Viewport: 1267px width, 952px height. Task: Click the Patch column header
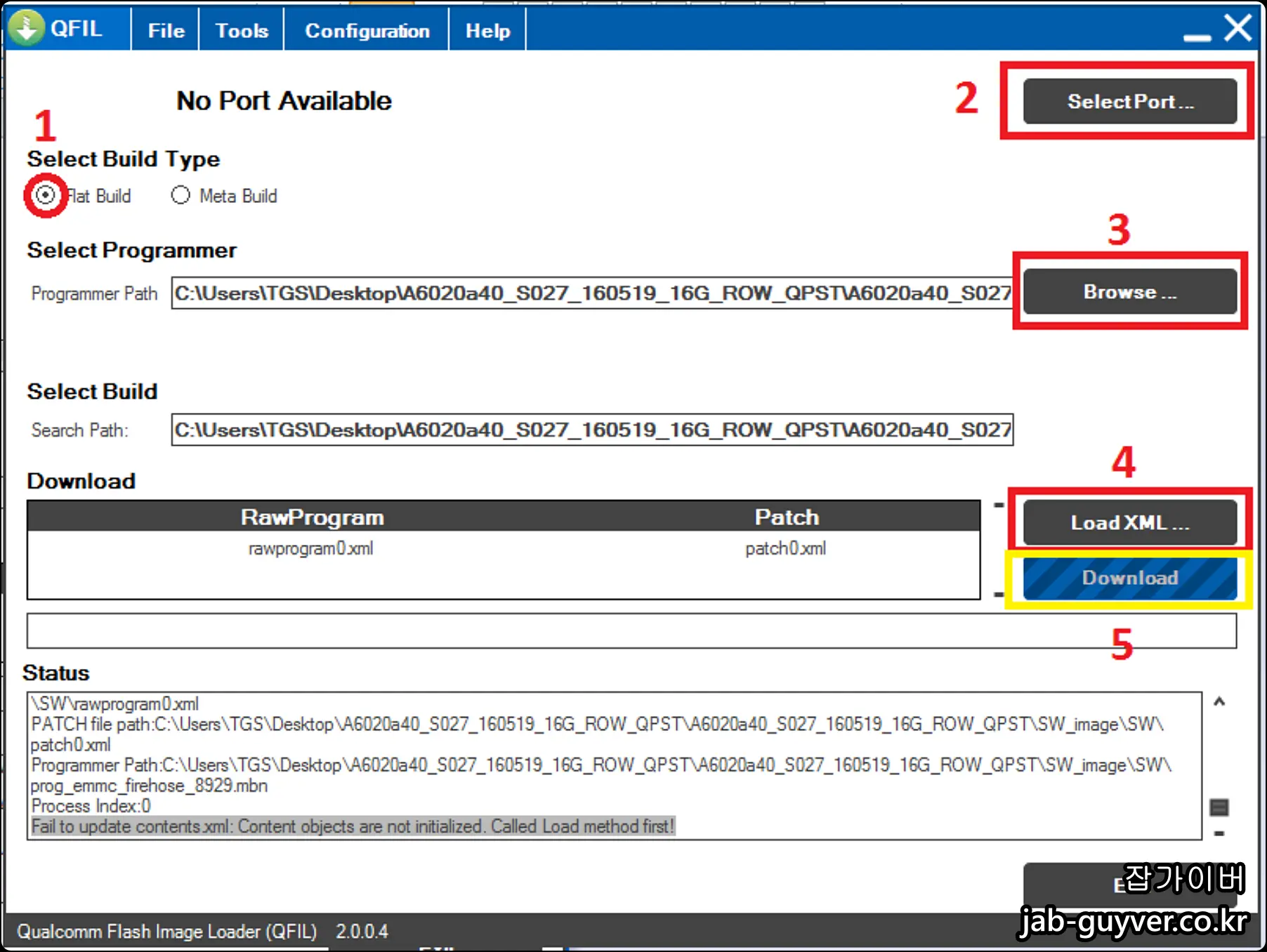(x=787, y=517)
